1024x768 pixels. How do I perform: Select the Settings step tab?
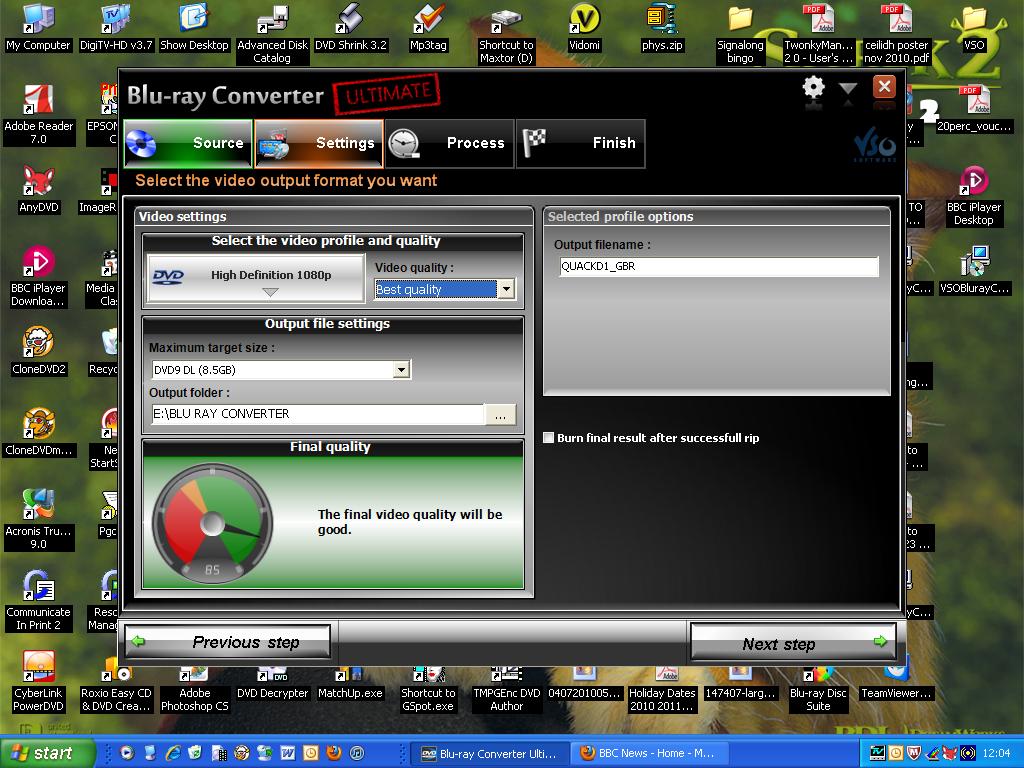pos(319,143)
